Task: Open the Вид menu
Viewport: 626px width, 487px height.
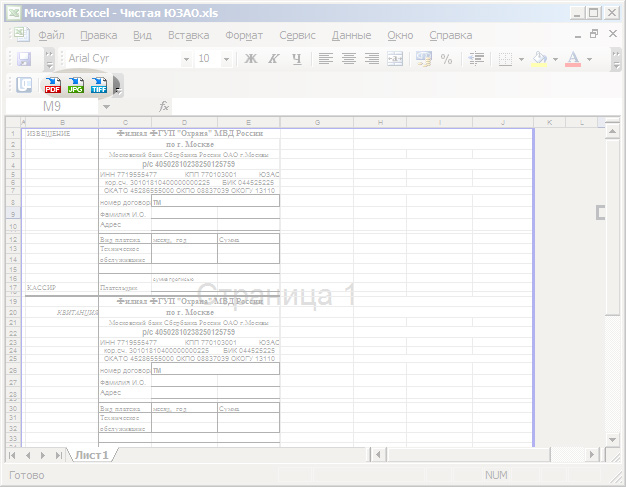Action: point(142,36)
